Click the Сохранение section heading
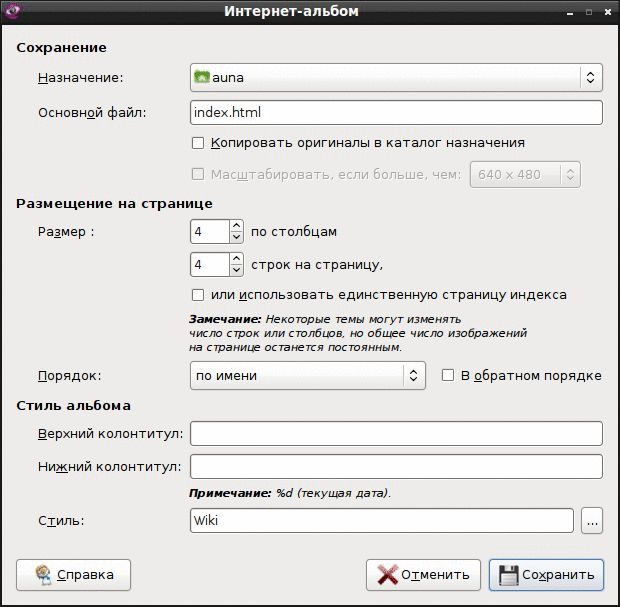 coord(61,48)
